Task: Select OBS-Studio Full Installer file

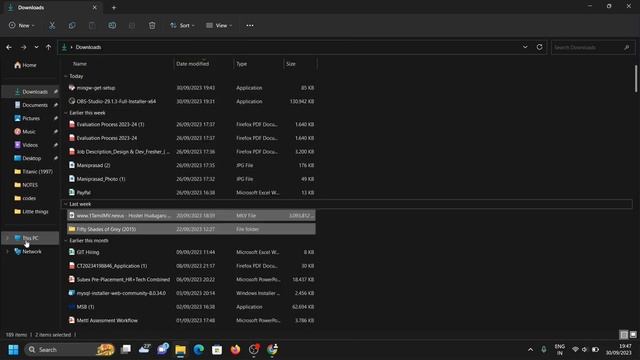Action: point(191,101)
